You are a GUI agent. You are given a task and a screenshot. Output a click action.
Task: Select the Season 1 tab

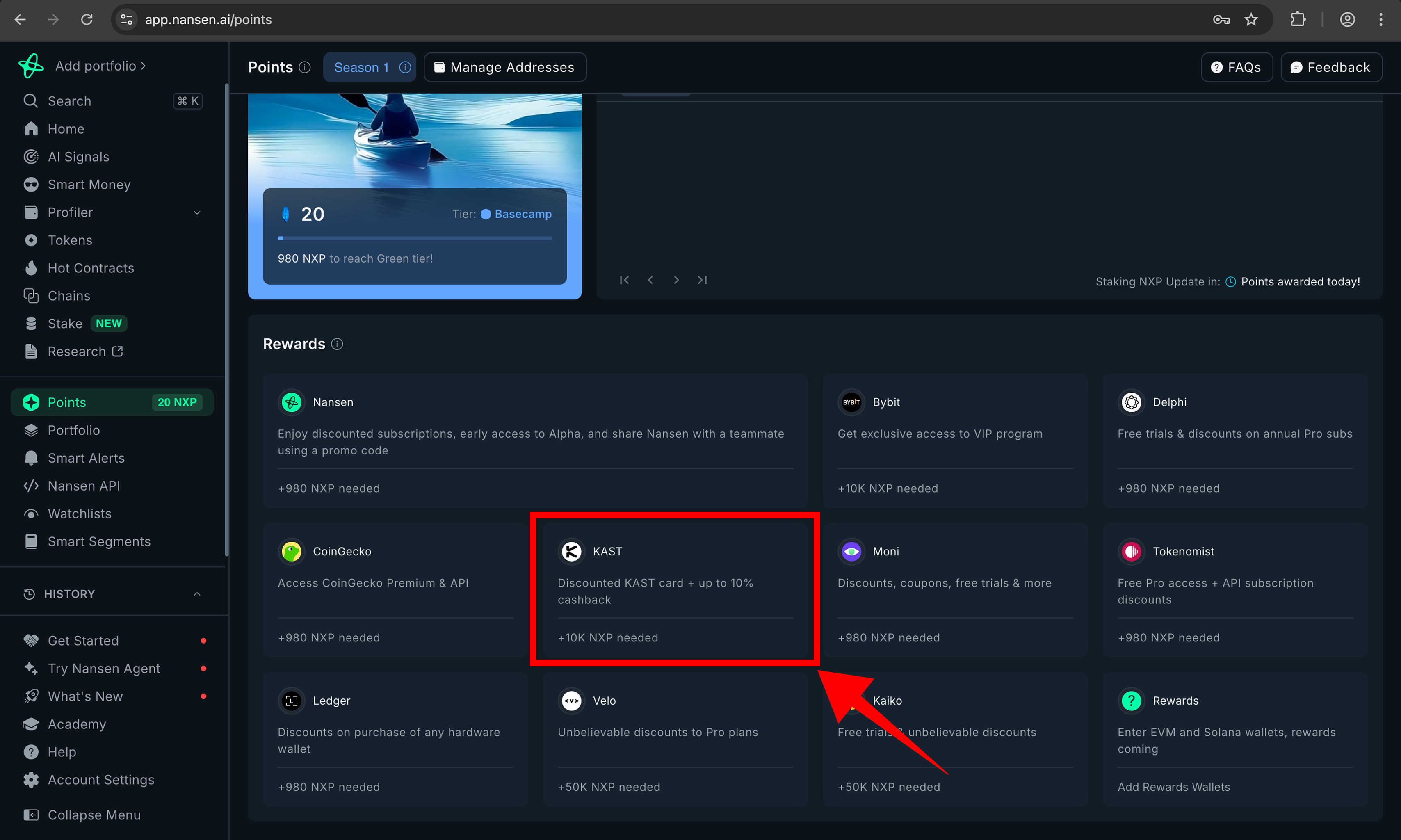[370, 67]
